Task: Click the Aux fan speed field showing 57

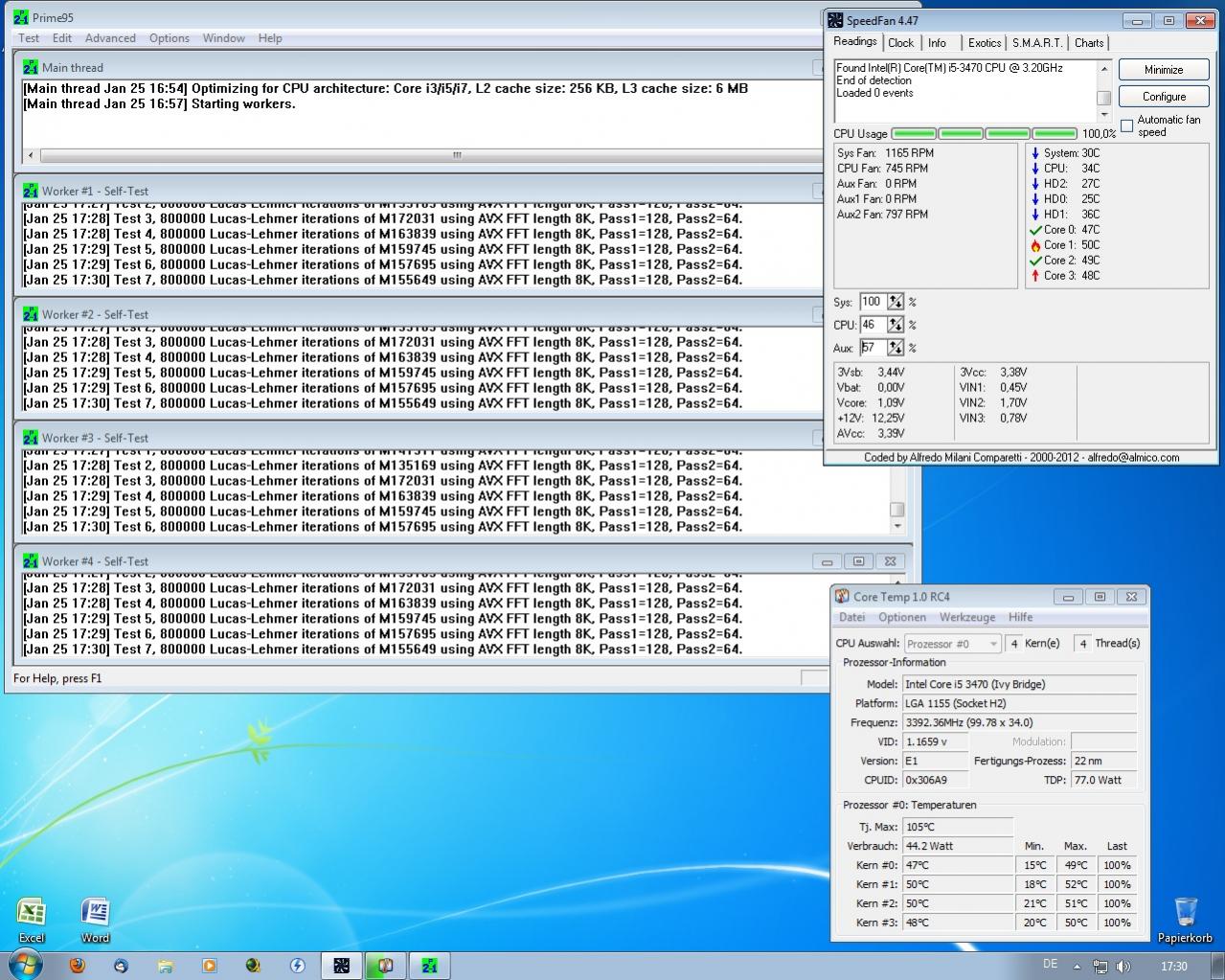Action: click(x=873, y=348)
